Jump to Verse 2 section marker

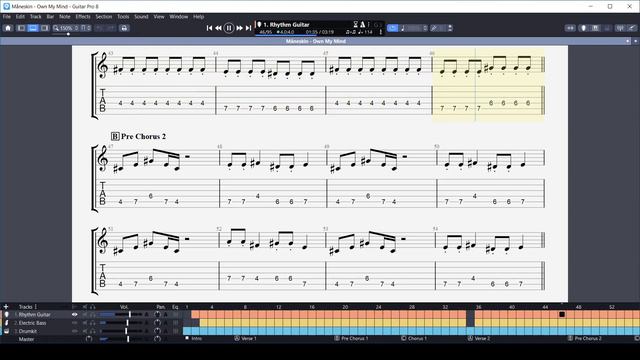click(479, 338)
